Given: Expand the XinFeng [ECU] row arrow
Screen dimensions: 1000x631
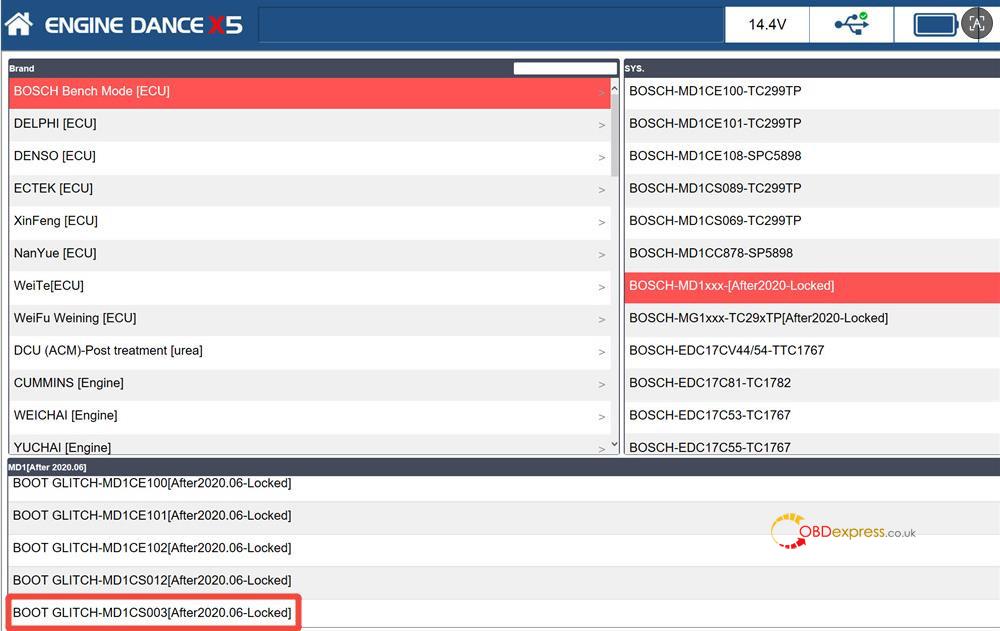Looking at the screenshot, I should pyautogui.click(x=601, y=223).
